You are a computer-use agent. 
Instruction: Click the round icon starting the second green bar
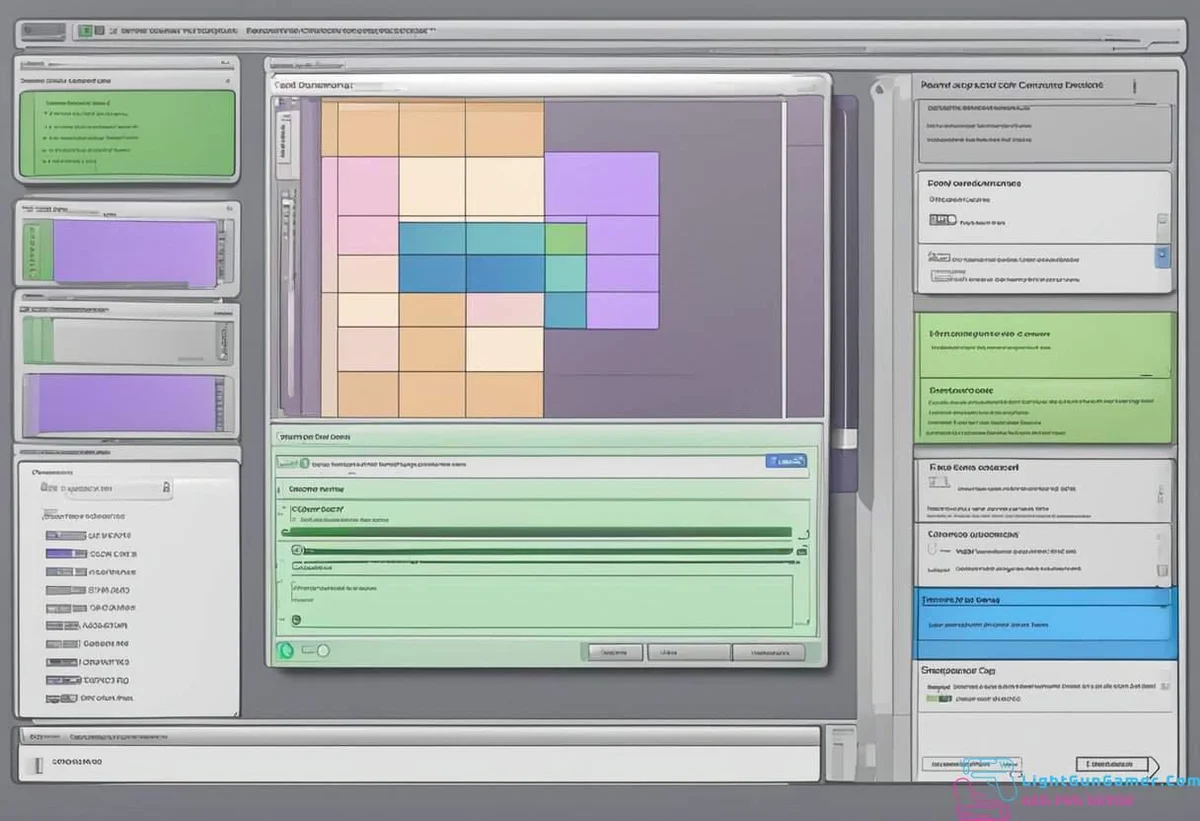point(297,550)
